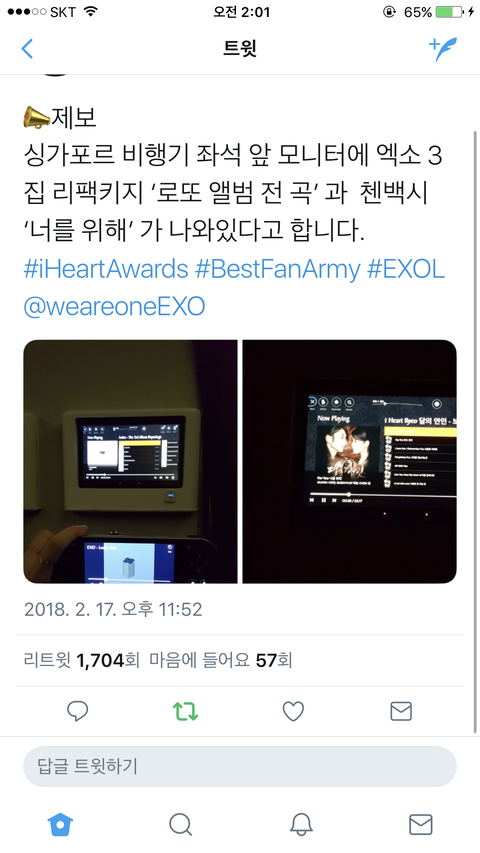The image size is (480, 853).
Task: View the 57 likes list
Action: pyautogui.click(x=221, y=660)
